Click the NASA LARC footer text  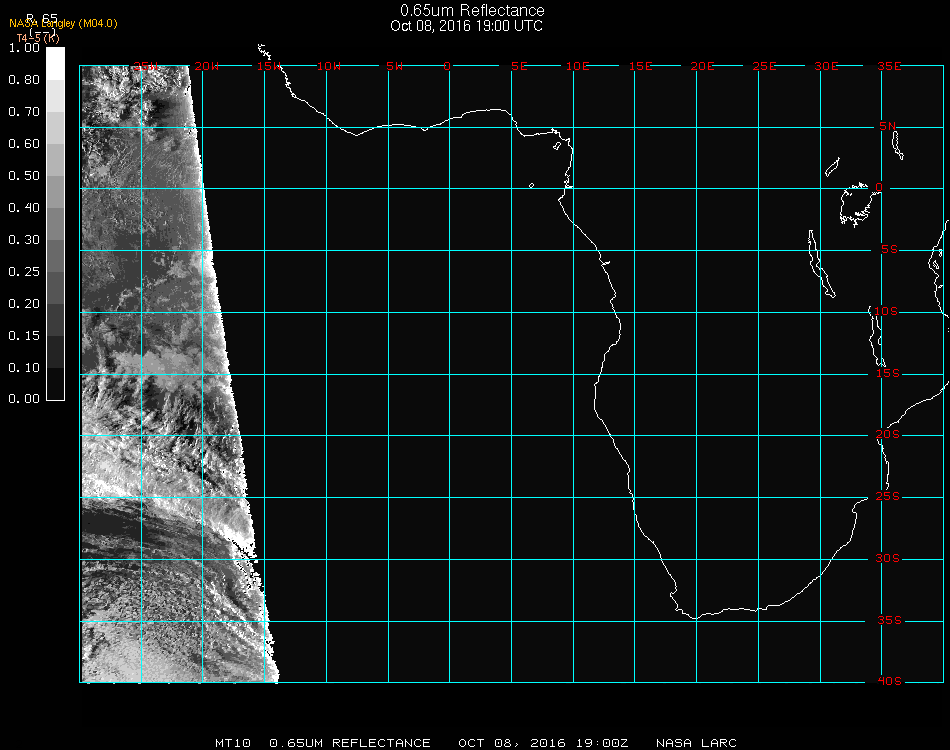[696, 743]
